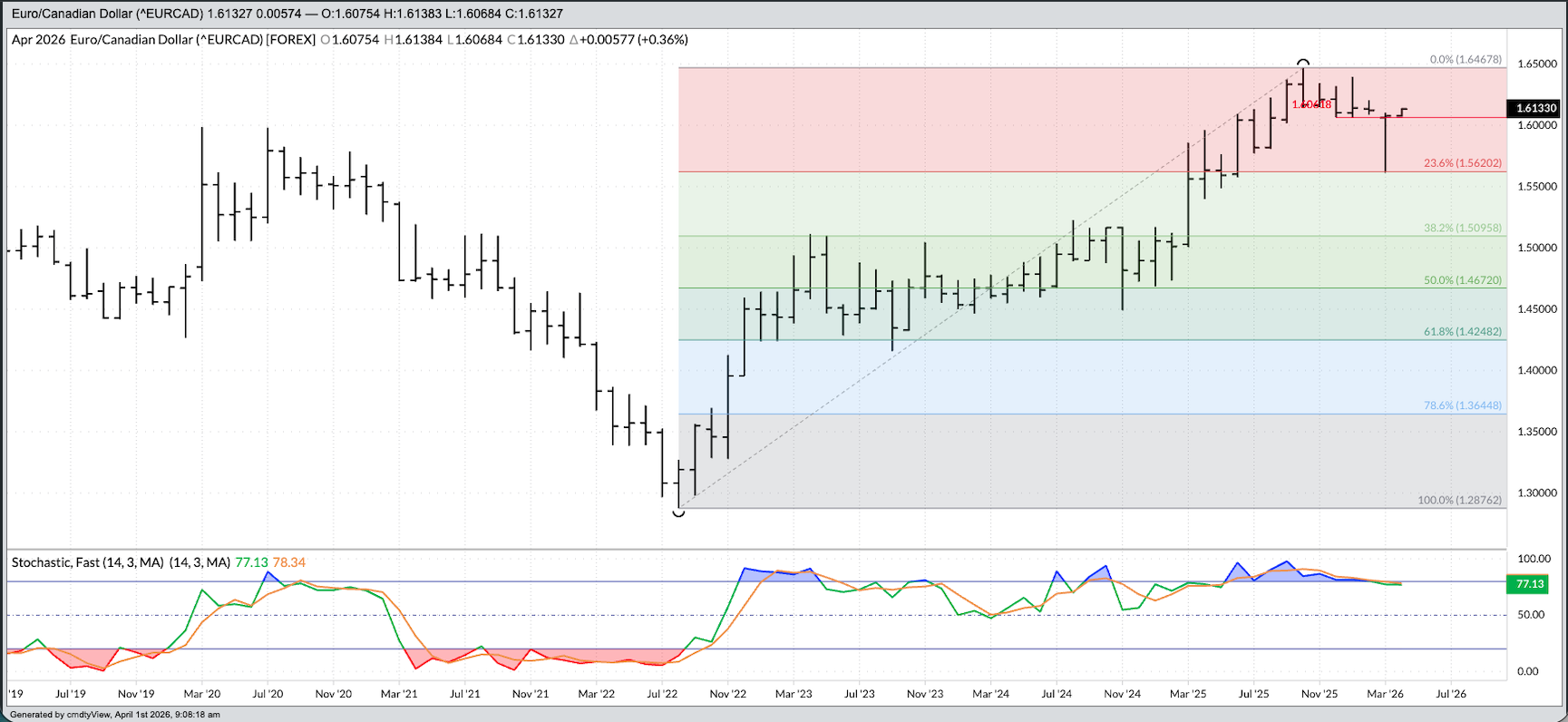Click the green 77.13 stochastic value tag

click(x=1530, y=584)
